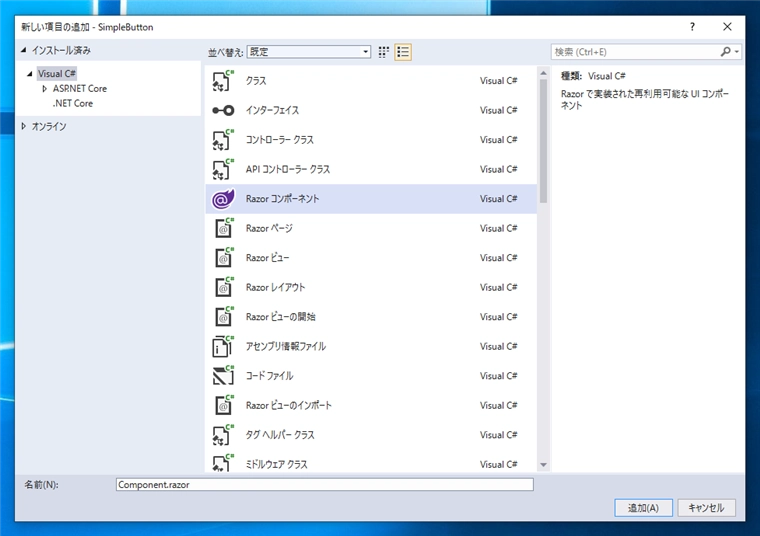Open the search options dropdown arrow
Viewport: 760px width, 536px height.
(x=737, y=52)
